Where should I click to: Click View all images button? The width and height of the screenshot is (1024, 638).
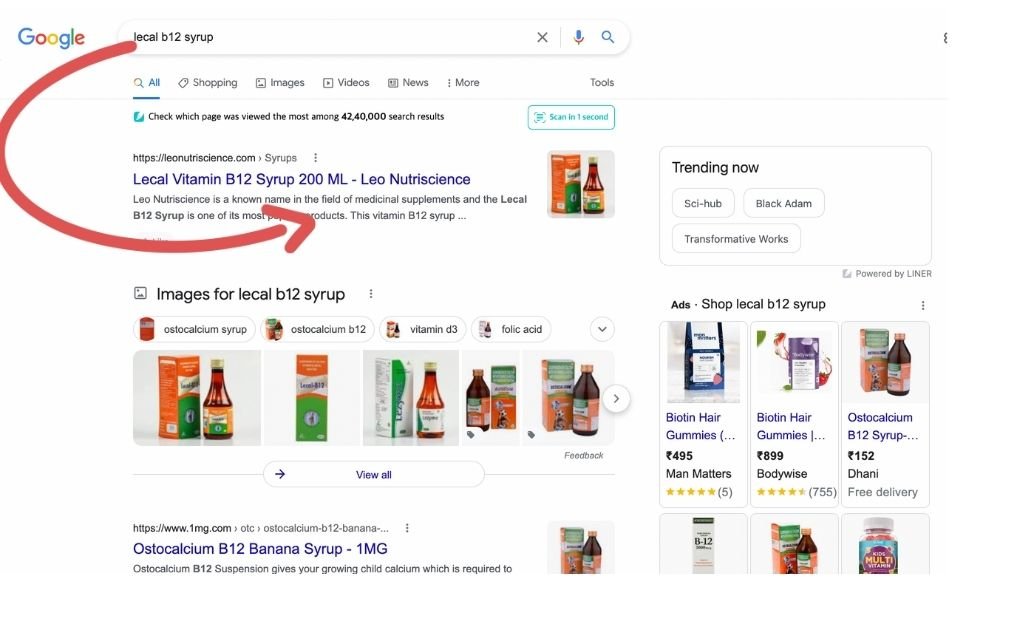coord(373,474)
